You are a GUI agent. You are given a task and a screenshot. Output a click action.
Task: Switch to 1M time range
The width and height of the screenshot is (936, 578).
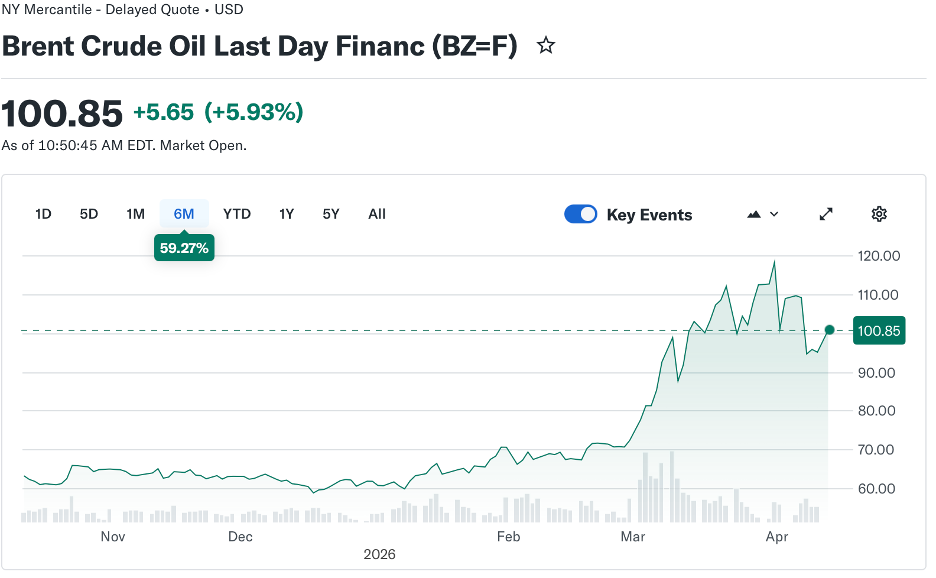[135, 214]
